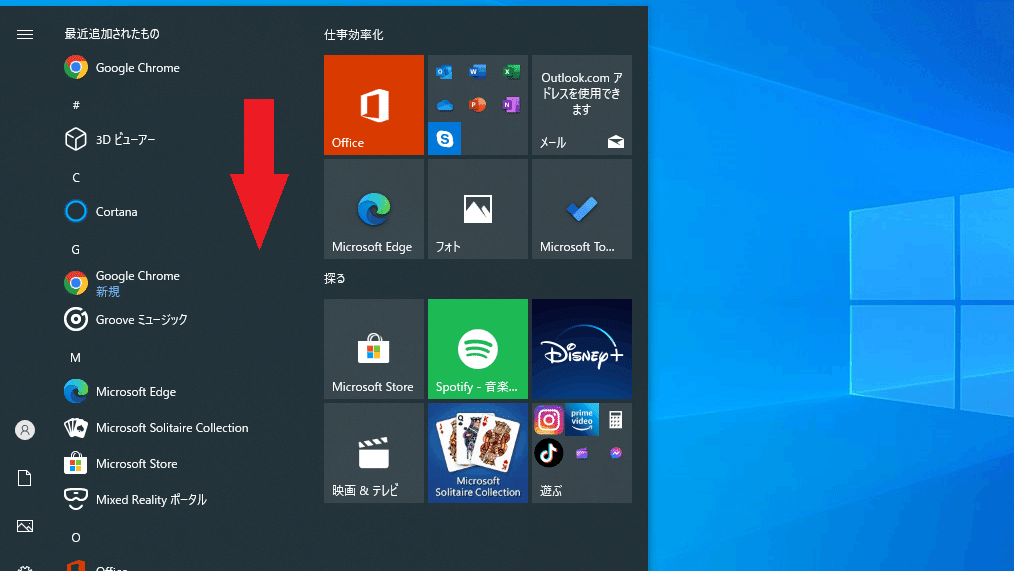Open the Microsoft To Do tile
The width and height of the screenshot is (1014, 571).
[581, 209]
